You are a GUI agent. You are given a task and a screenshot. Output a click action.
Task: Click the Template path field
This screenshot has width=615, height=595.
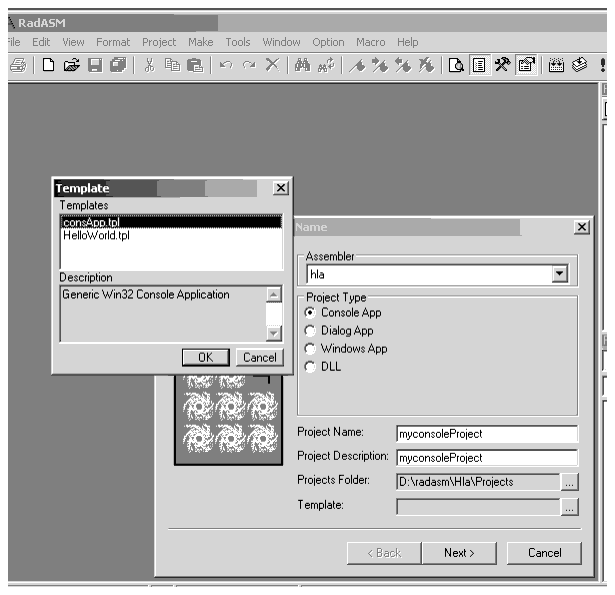click(478, 507)
